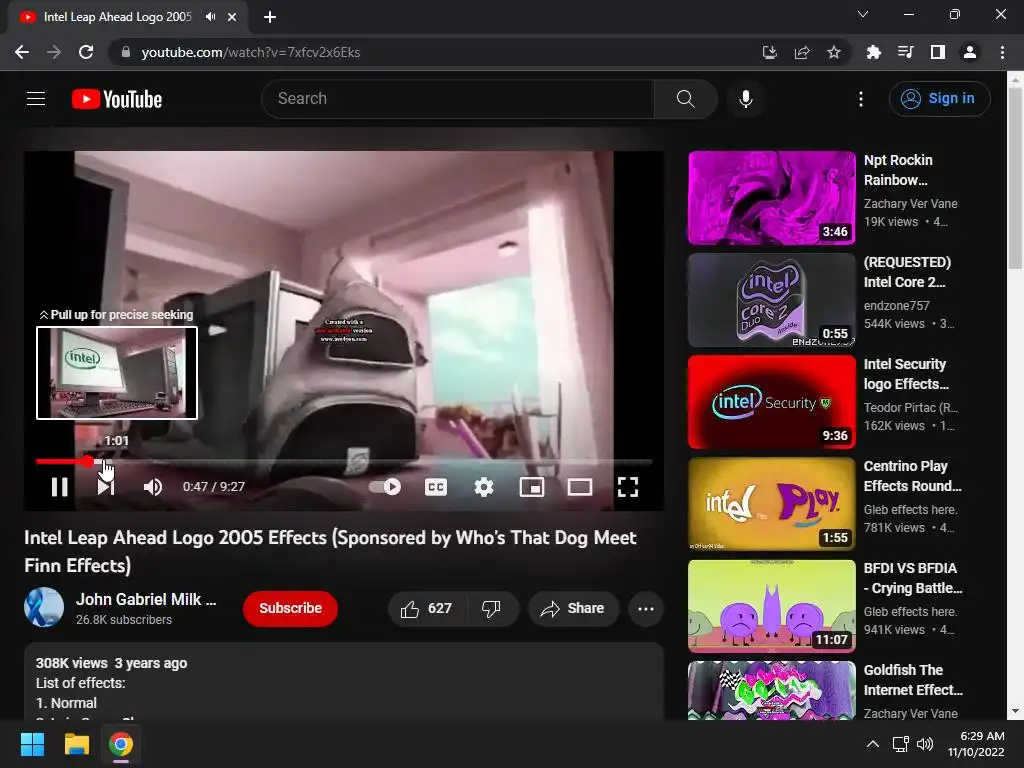Open John Gabriel Milk channel name link
Image resolution: width=1024 pixels, height=768 pixels.
(146, 600)
